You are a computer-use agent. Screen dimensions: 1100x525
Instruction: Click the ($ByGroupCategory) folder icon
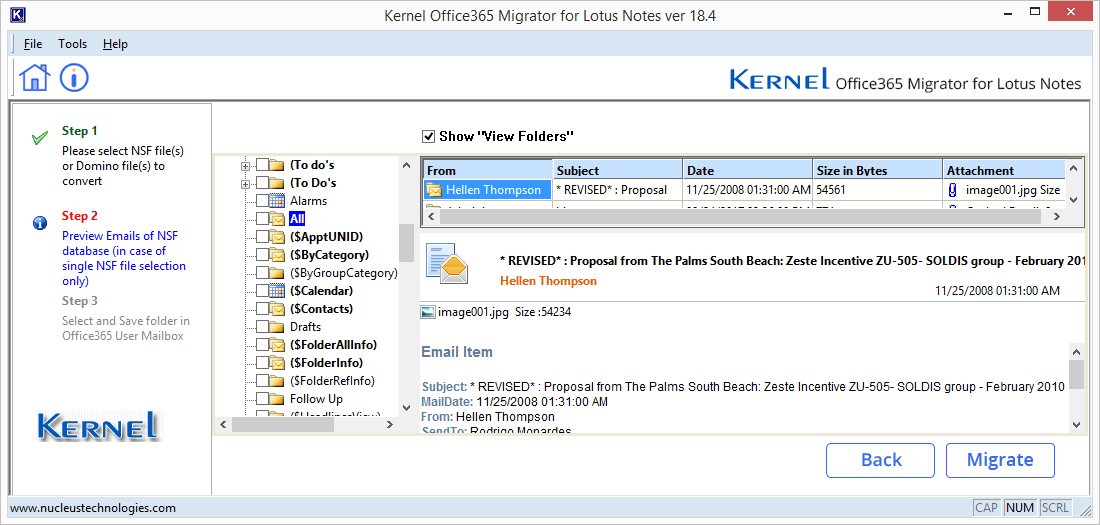tap(277, 272)
